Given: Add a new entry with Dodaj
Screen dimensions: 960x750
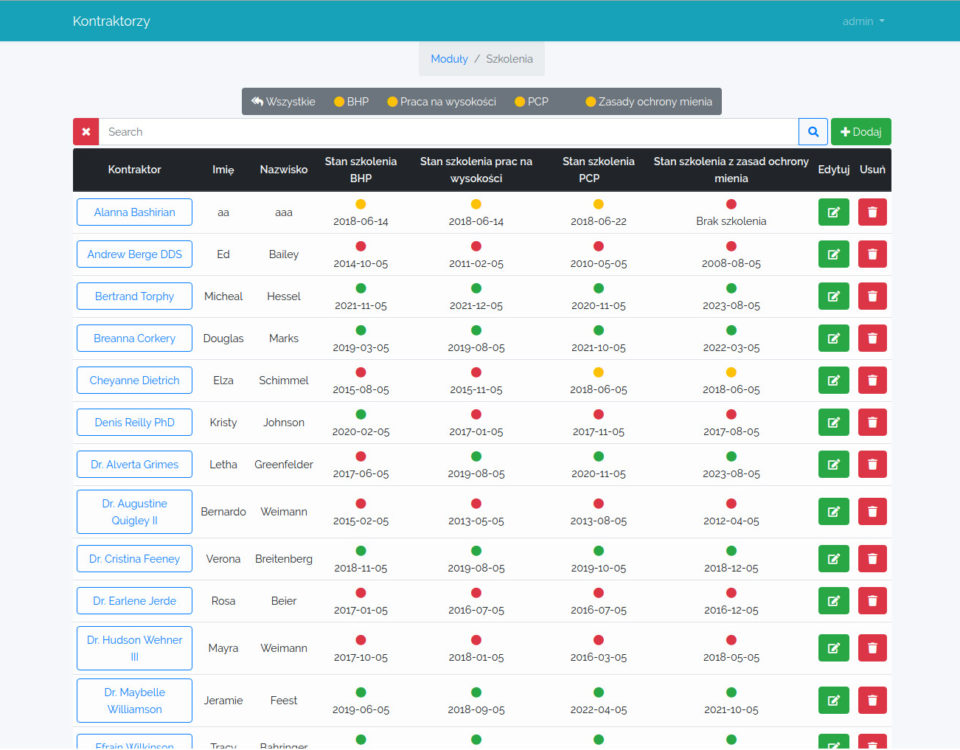Looking at the screenshot, I should [x=861, y=132].
